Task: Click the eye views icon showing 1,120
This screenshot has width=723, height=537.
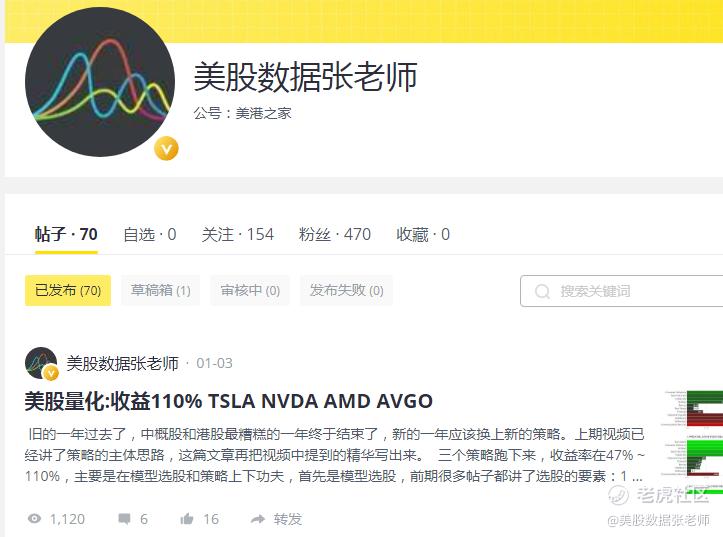Action: click(x=35, y=519)
